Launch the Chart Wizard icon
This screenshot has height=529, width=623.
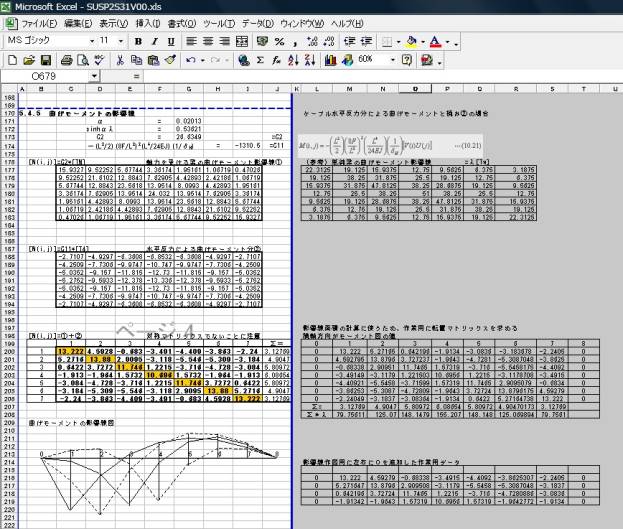[330, 60]
